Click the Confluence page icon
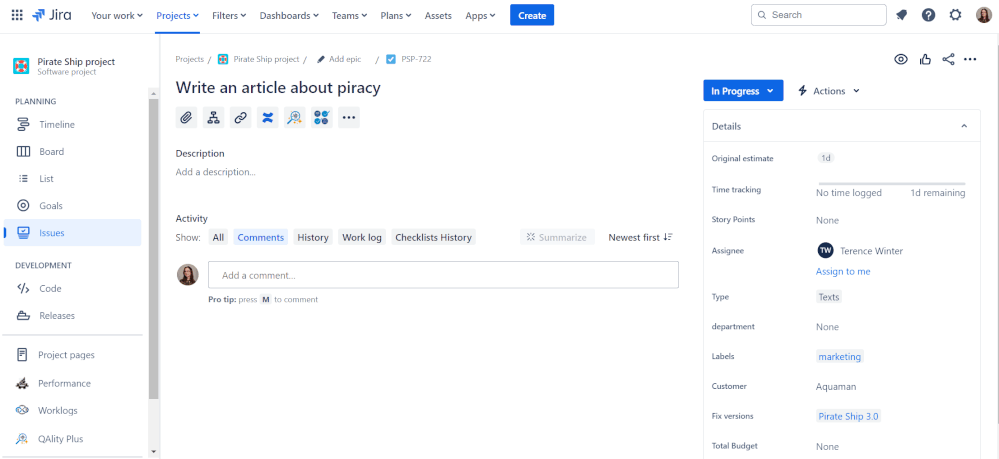This screenshot has height=459, width=999. point(268,117)
